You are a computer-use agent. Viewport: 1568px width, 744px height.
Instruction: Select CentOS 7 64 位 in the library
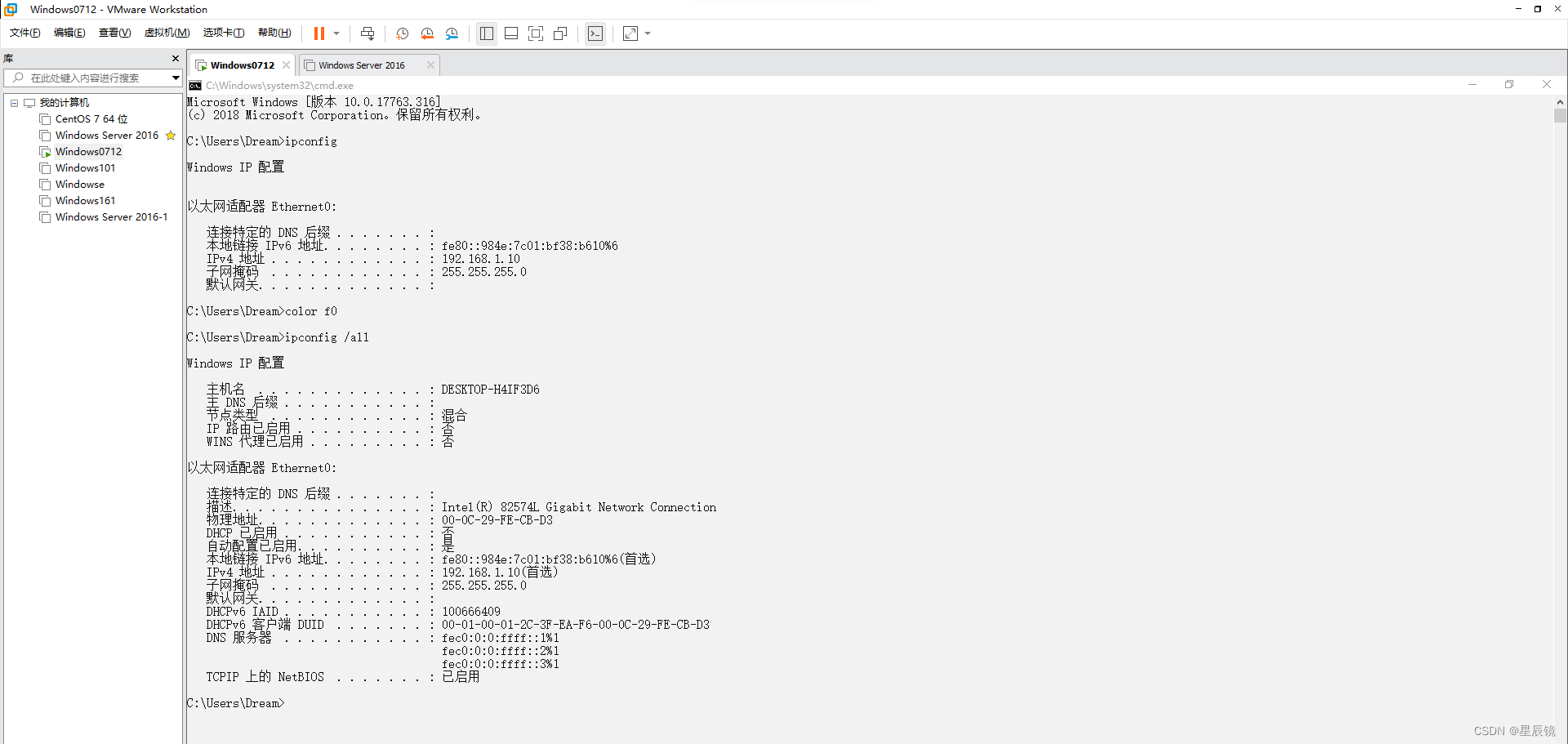91,119
